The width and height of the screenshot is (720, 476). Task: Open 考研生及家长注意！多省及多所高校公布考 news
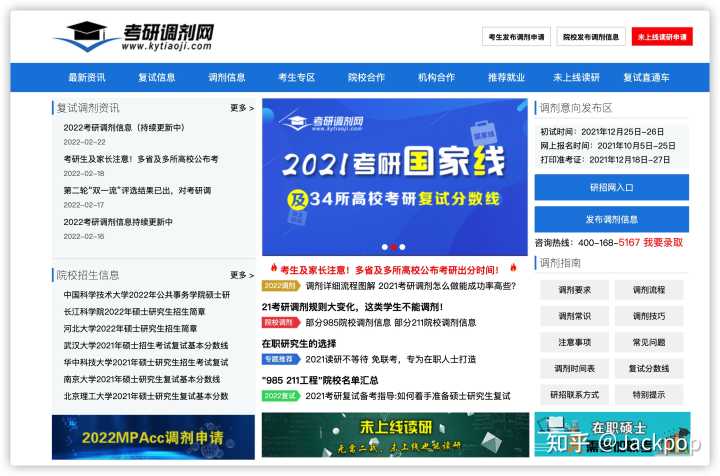141,159
